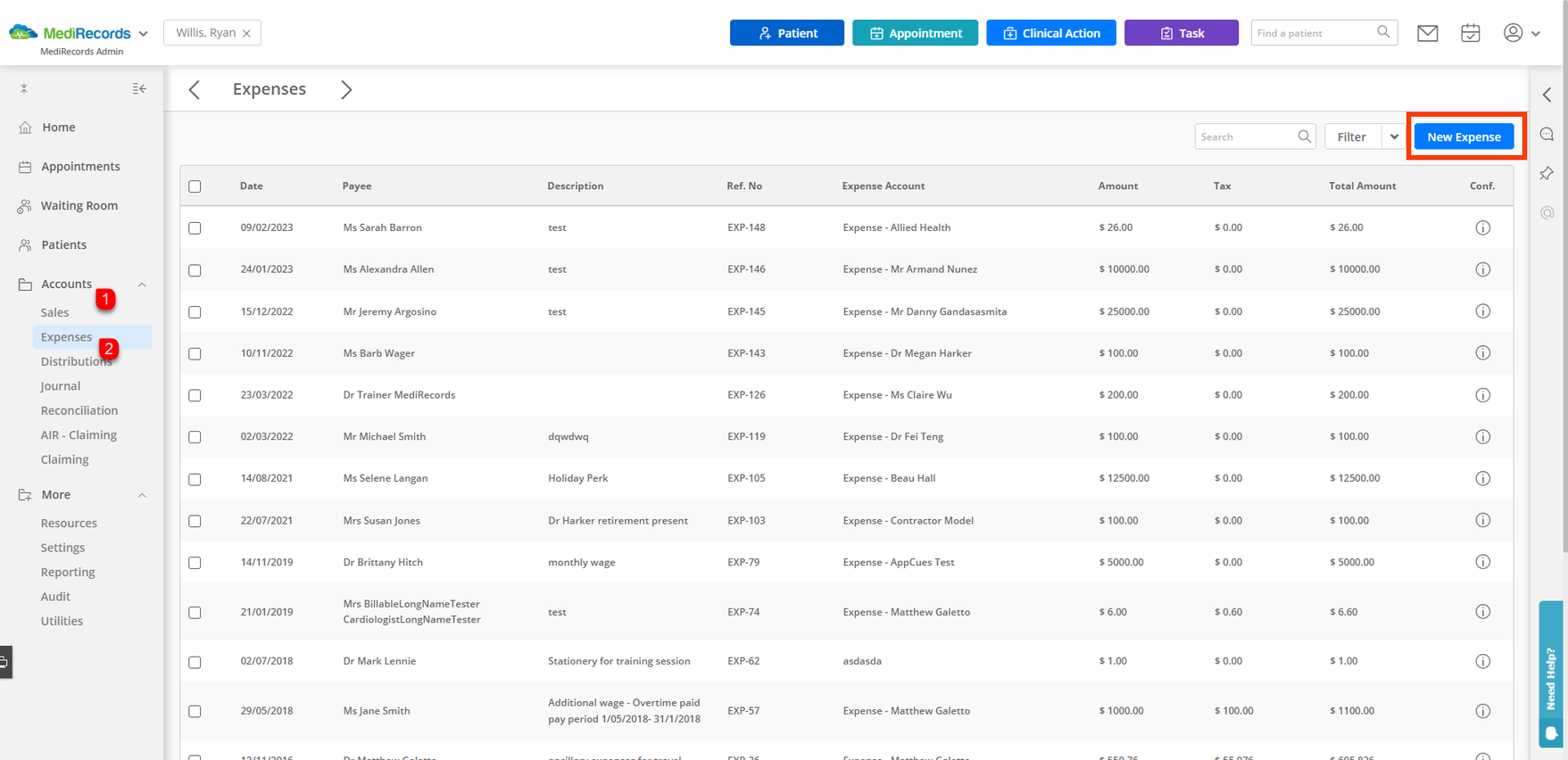This screenshot has width=1568, height=760.
Task: Open the chat bubble icon on right rail
Action: (x=1547, y=134)
